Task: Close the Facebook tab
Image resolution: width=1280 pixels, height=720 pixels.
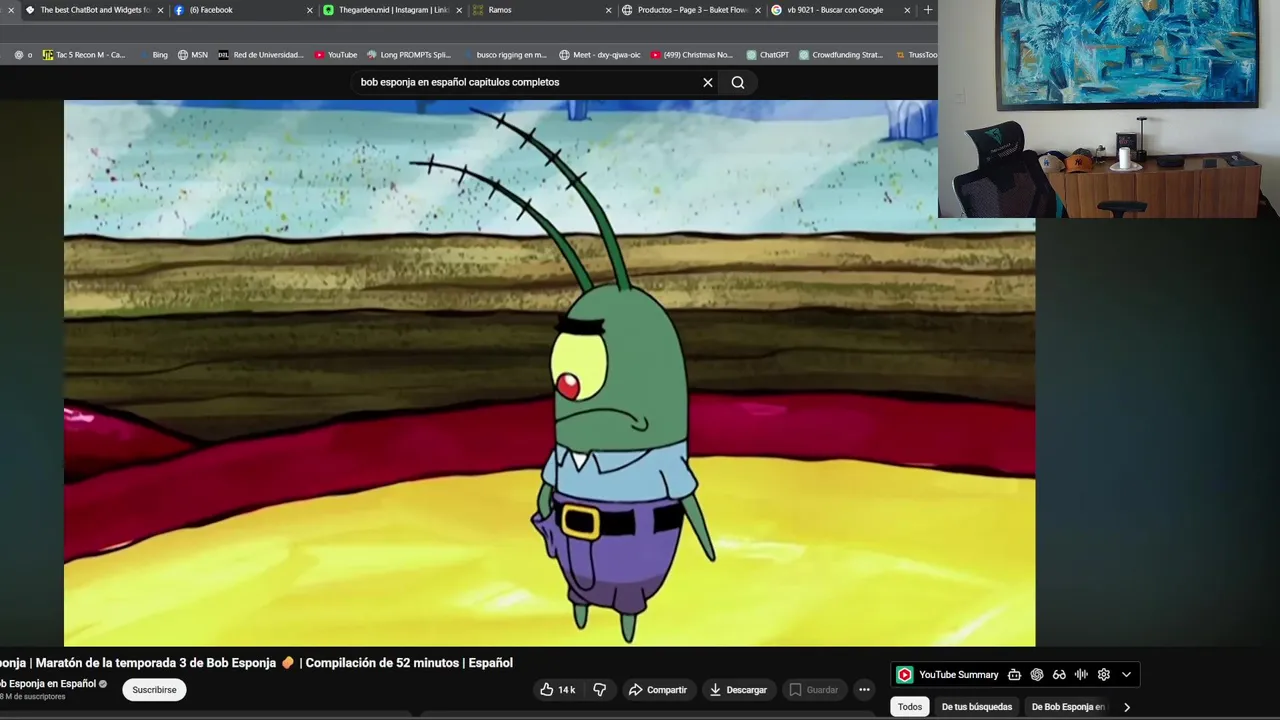Action: click(309, 10)
